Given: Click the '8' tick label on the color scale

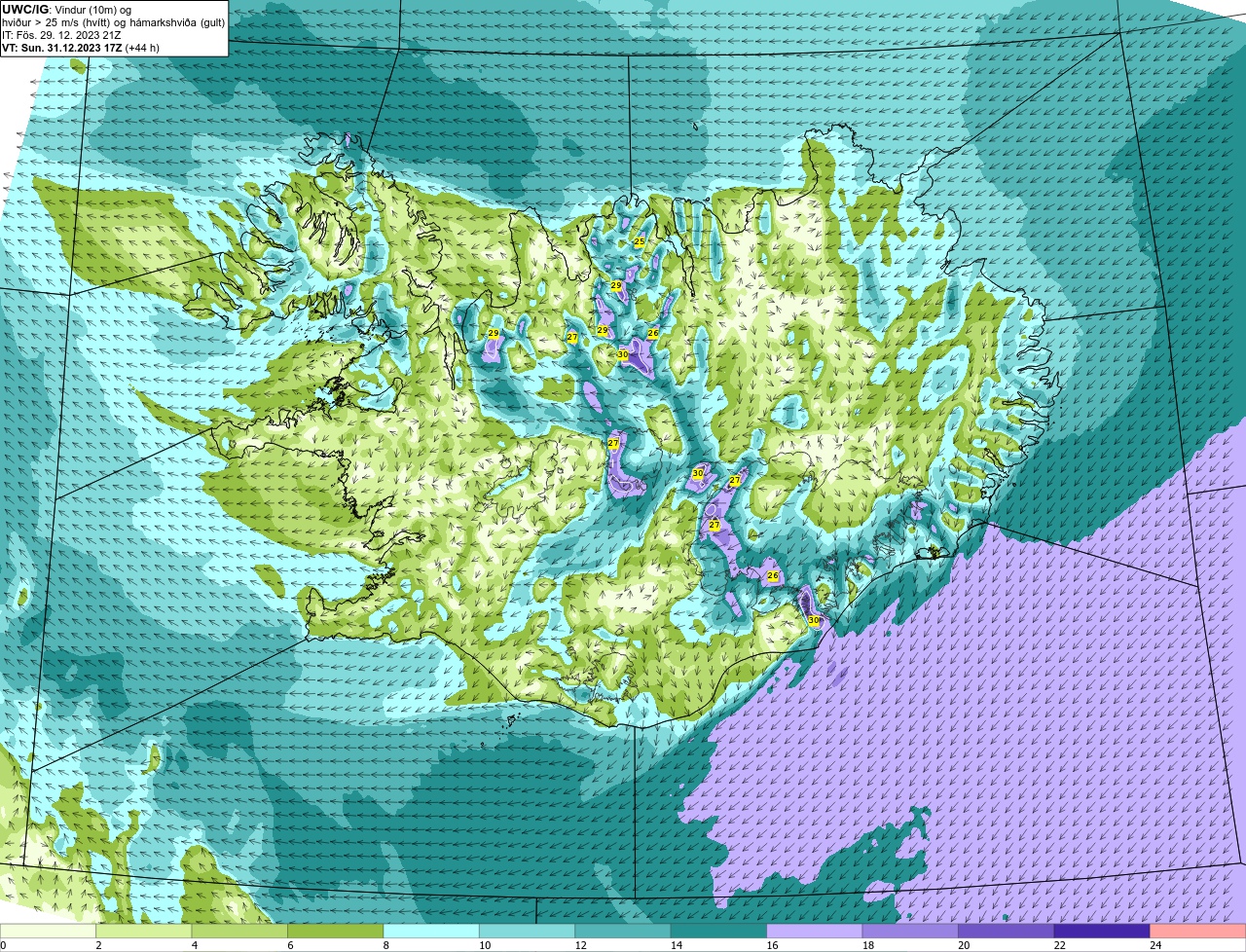Looking at the screenshot, I should [385, 945].
